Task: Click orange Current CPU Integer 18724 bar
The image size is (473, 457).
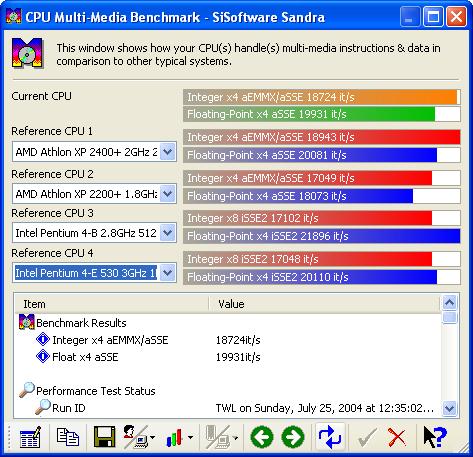Action: pos(322,97)
